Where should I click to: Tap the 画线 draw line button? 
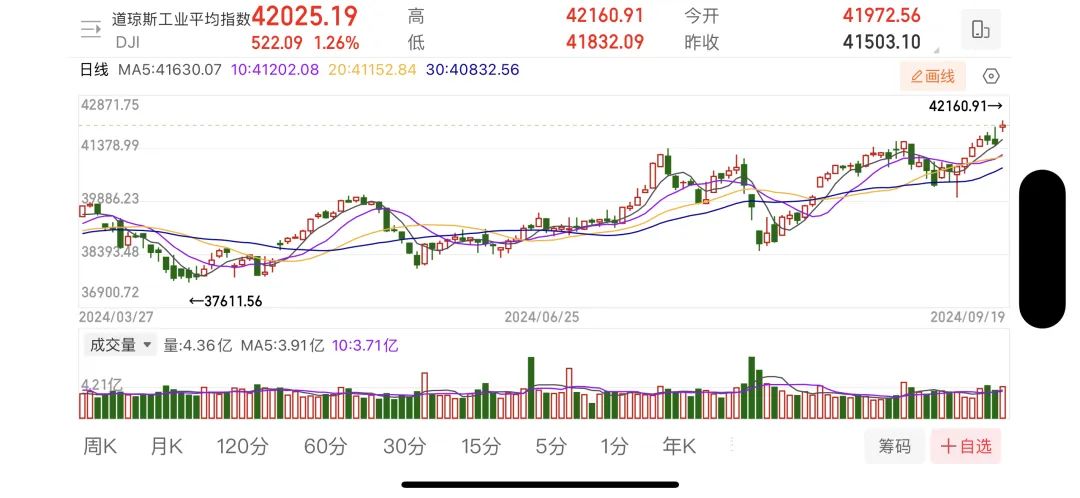933,76
